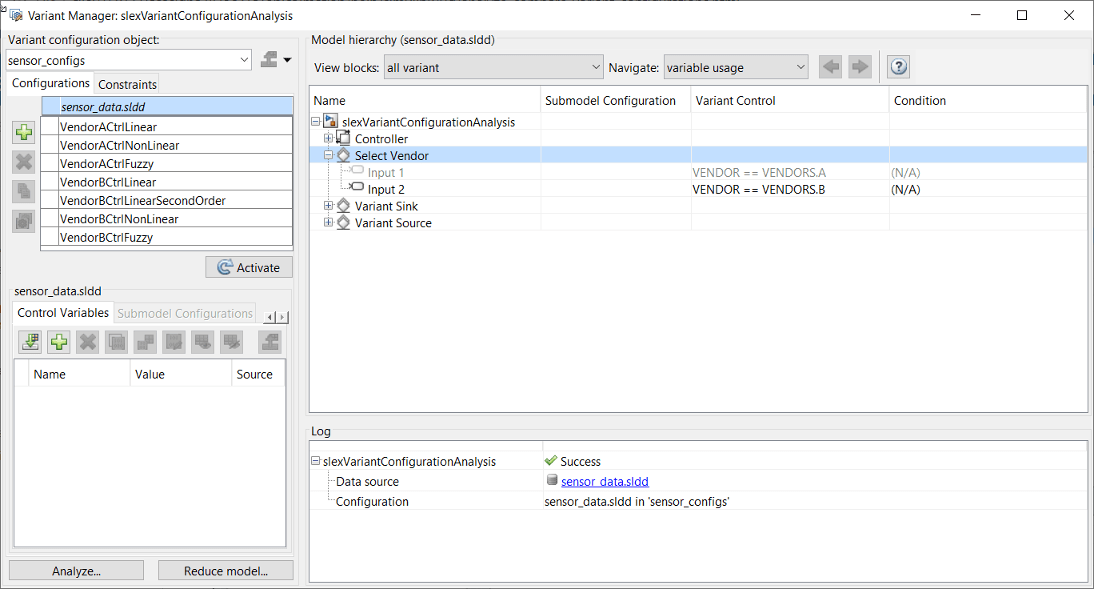Click the hide variable usage icon
The height and width of the screenshot is (589, 1094).
(x=231, y=341)
